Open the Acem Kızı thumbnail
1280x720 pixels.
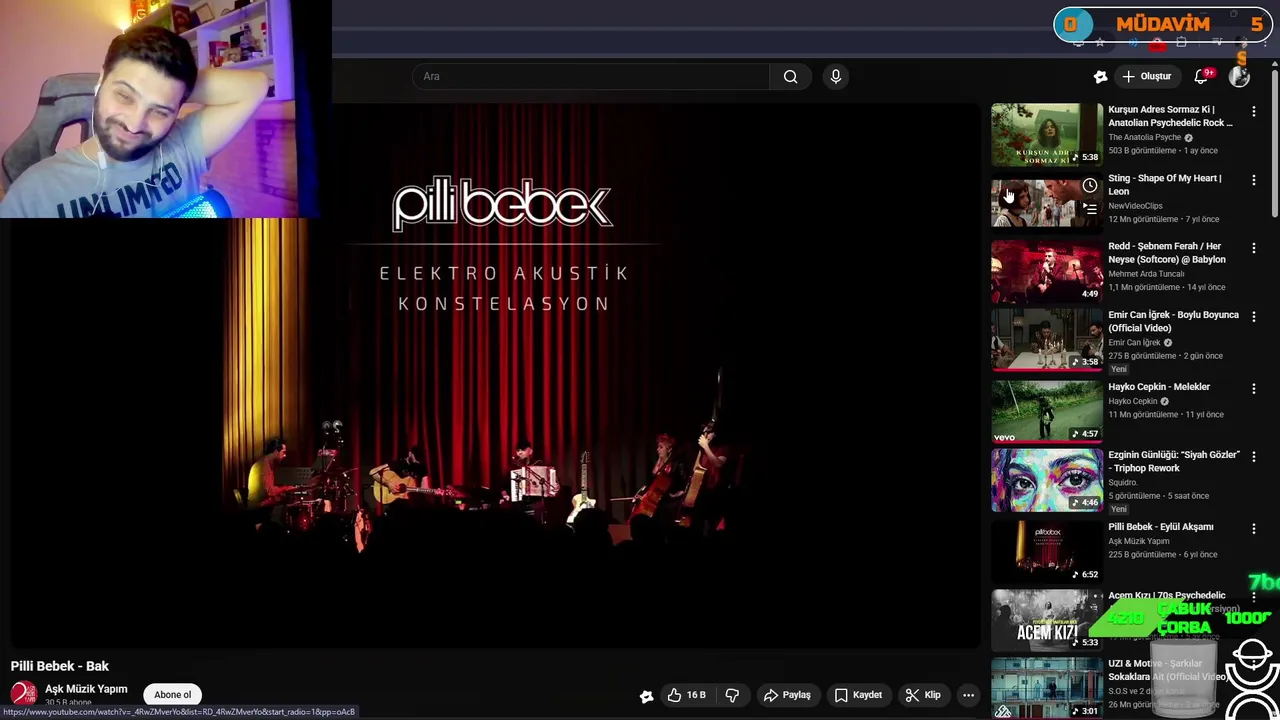point(1046,620)
